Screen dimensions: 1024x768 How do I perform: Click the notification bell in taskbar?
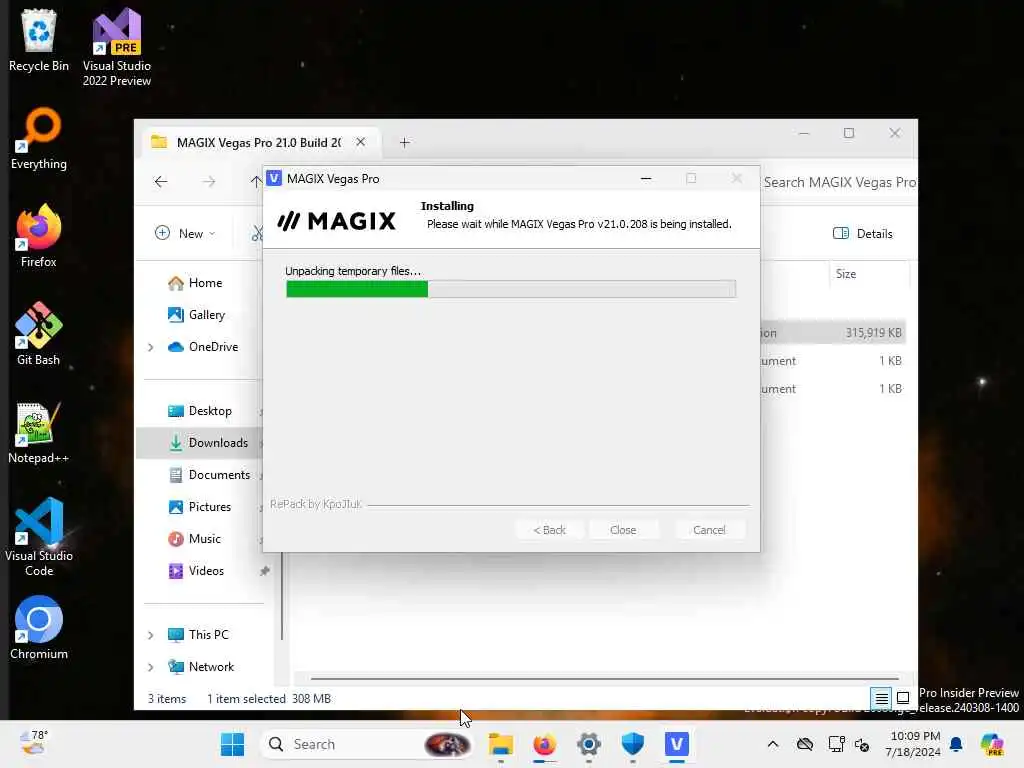coord(956,744)
